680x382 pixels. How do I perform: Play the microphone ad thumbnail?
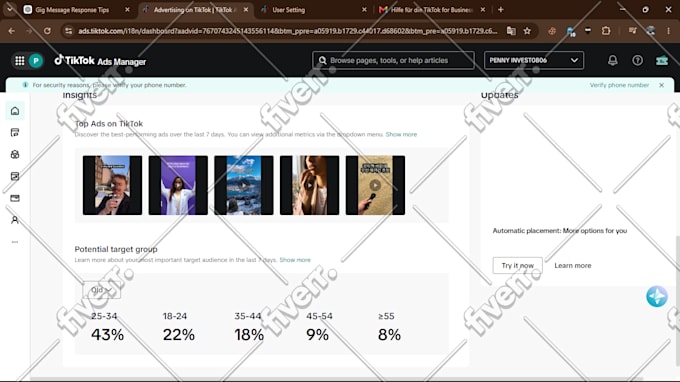[375, 185]
